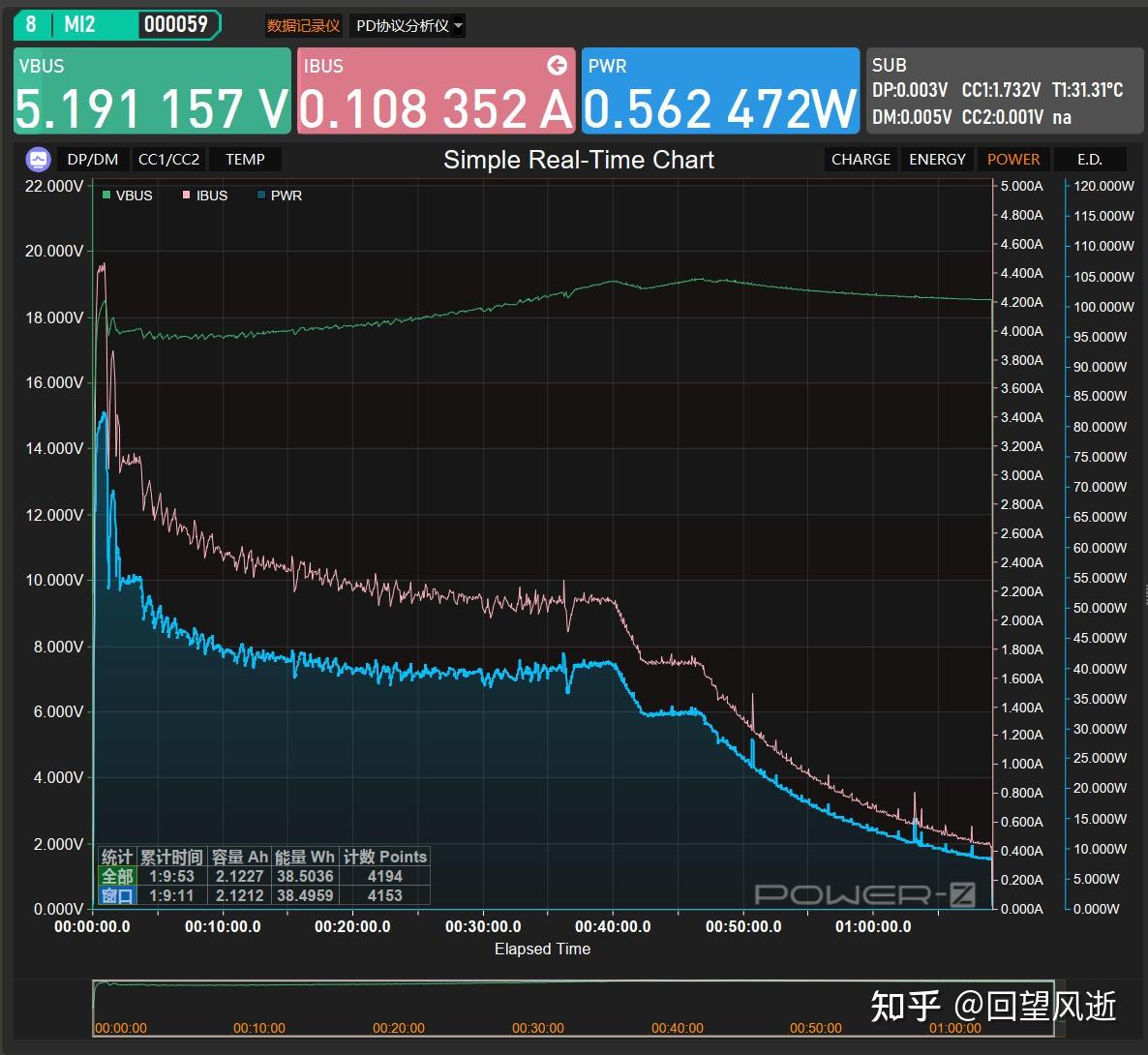The width and height of the screenshot is (1148, 1055).
Task: Toggle the CC1/CC2 curve display
Action: (x=169, y=159)
